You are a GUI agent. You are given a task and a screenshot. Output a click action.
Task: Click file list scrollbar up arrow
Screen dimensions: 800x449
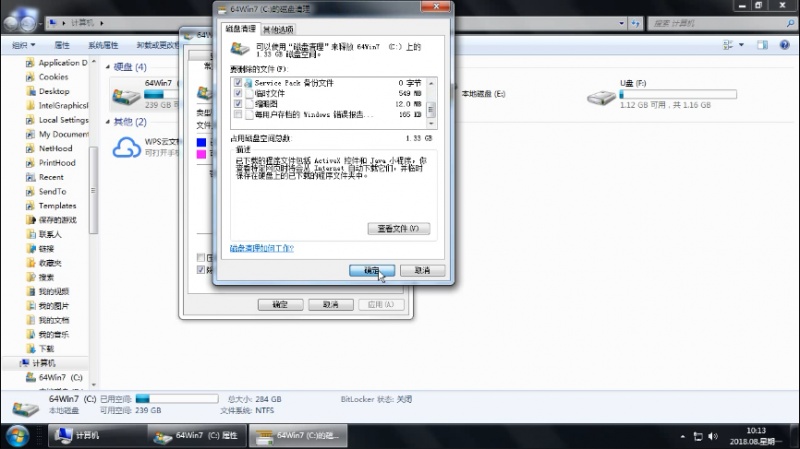pos(431,83)
